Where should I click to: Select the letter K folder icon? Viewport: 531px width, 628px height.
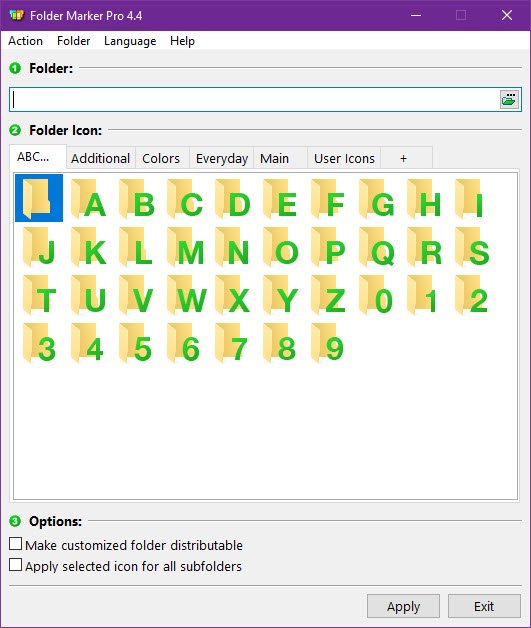pyautogui.click(x=87, y=246)
